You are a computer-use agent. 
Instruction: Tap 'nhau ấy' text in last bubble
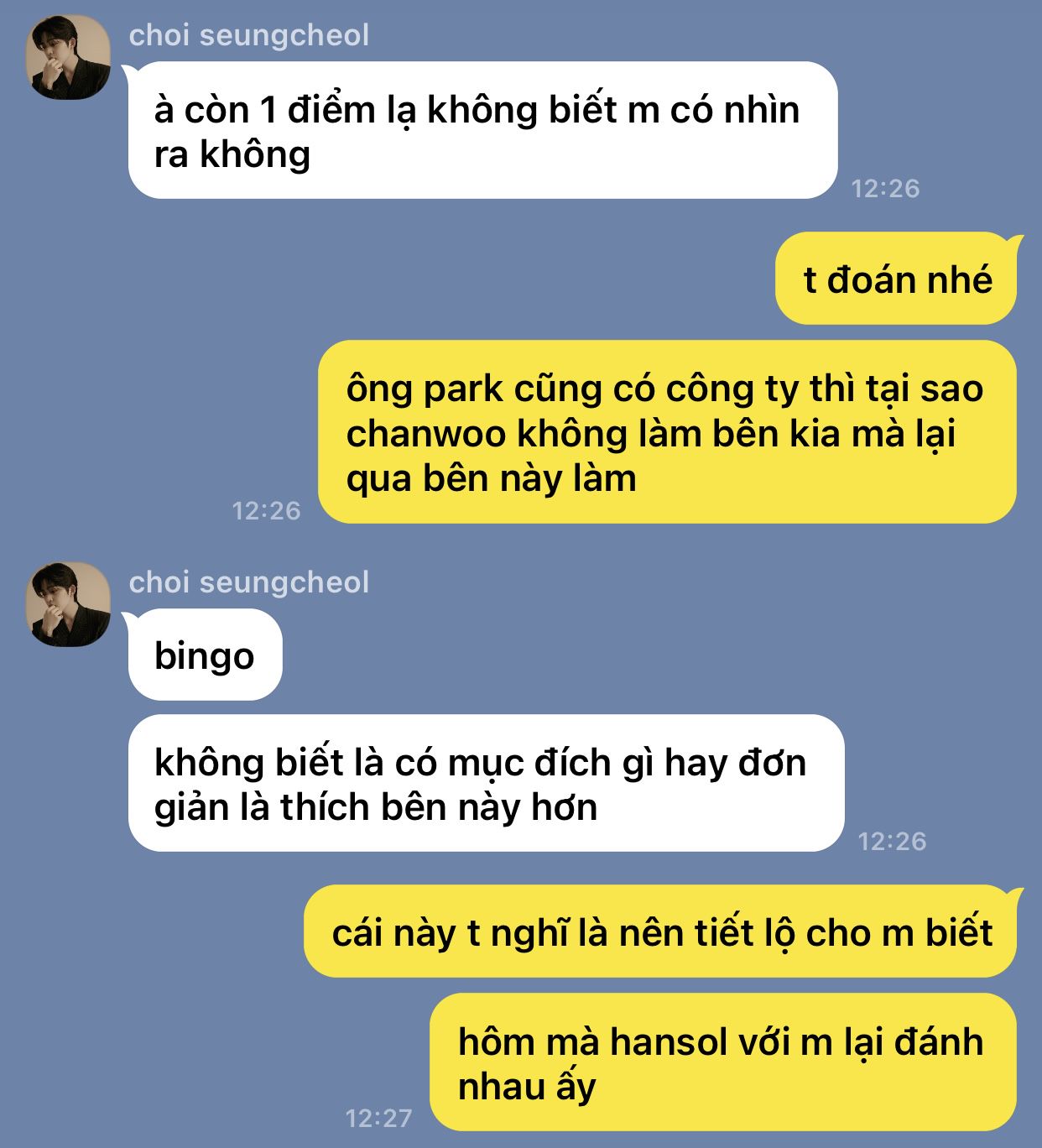[x=527, y=1088]
